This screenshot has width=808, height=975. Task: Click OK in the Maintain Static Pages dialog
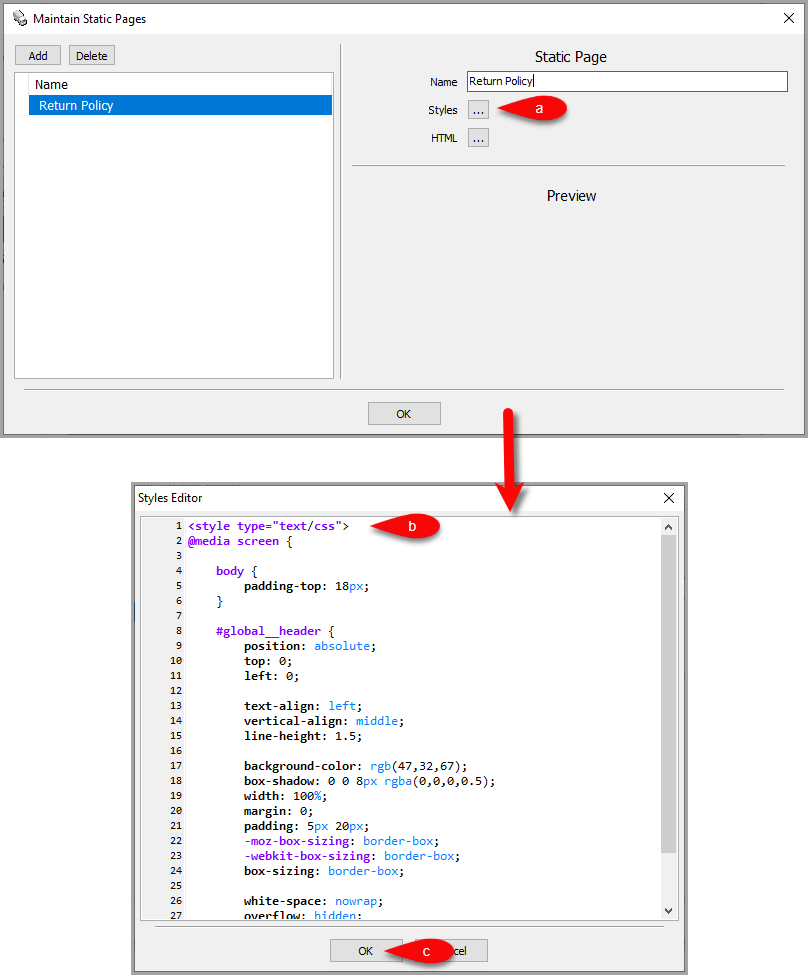click(404, 414)
